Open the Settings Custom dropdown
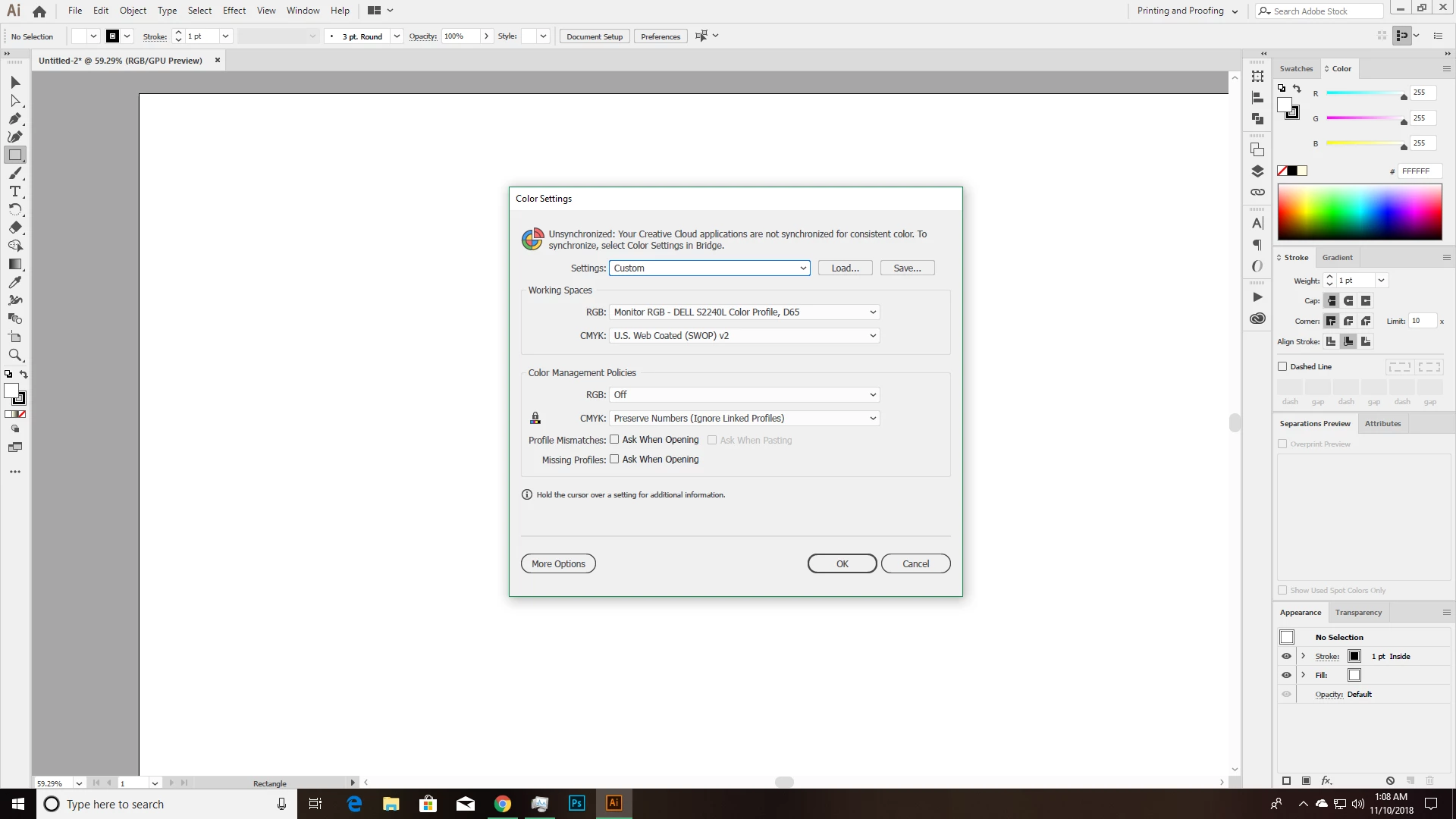 (709, 268)
